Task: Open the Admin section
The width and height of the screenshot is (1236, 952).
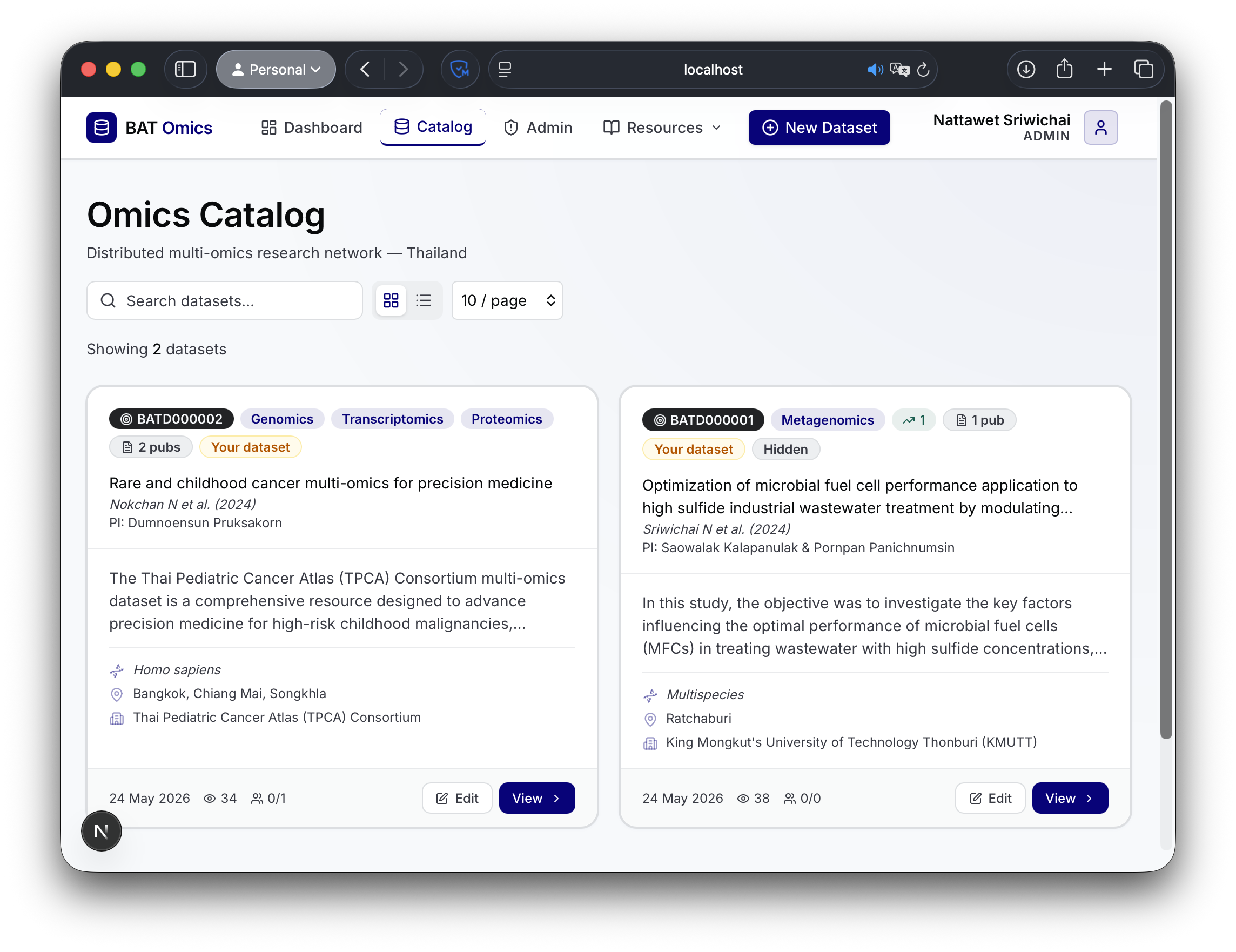Action: pos(538,128)
